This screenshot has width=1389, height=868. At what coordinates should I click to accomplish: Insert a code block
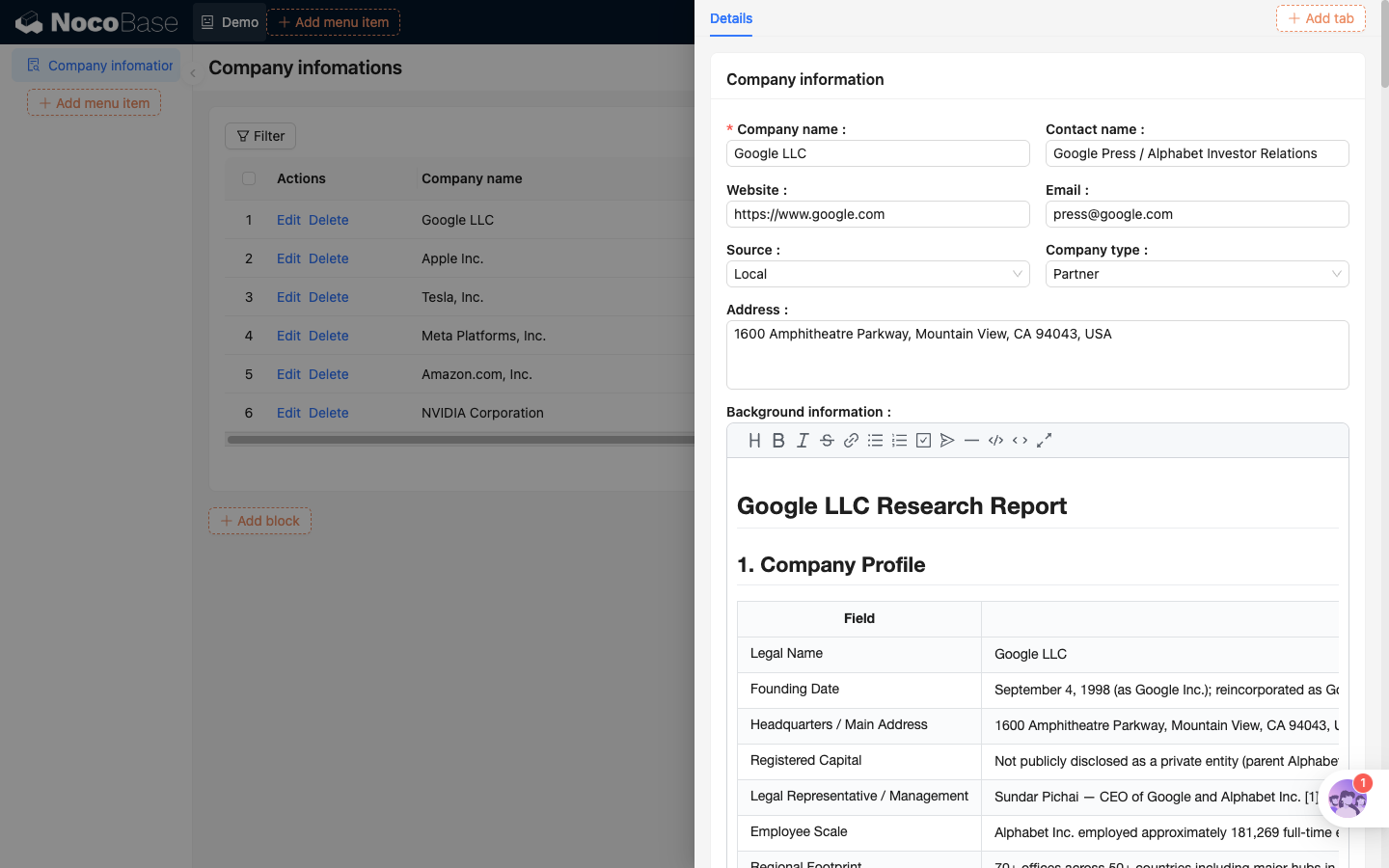995,441
